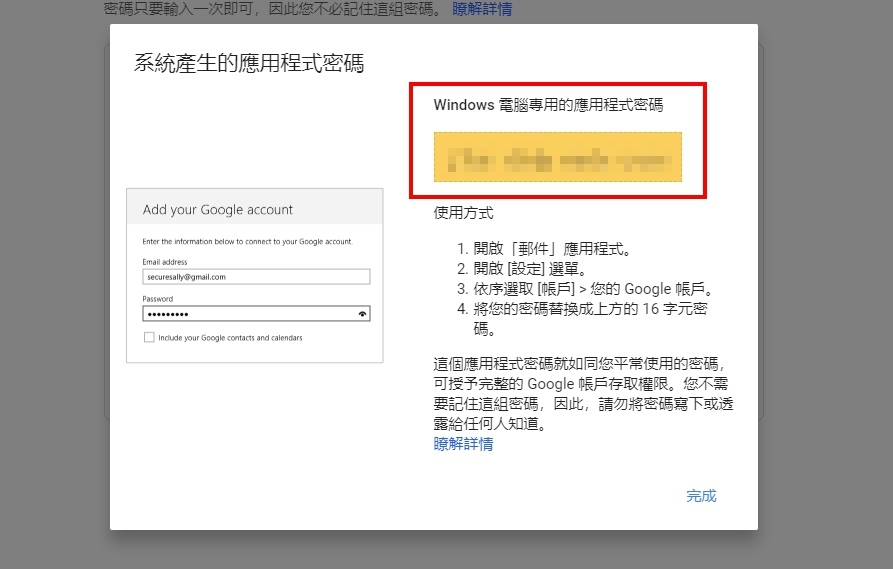Viewport: 893px width, 569px height.
Task: Click the Password input field
Action: click(x=256, y=314)
